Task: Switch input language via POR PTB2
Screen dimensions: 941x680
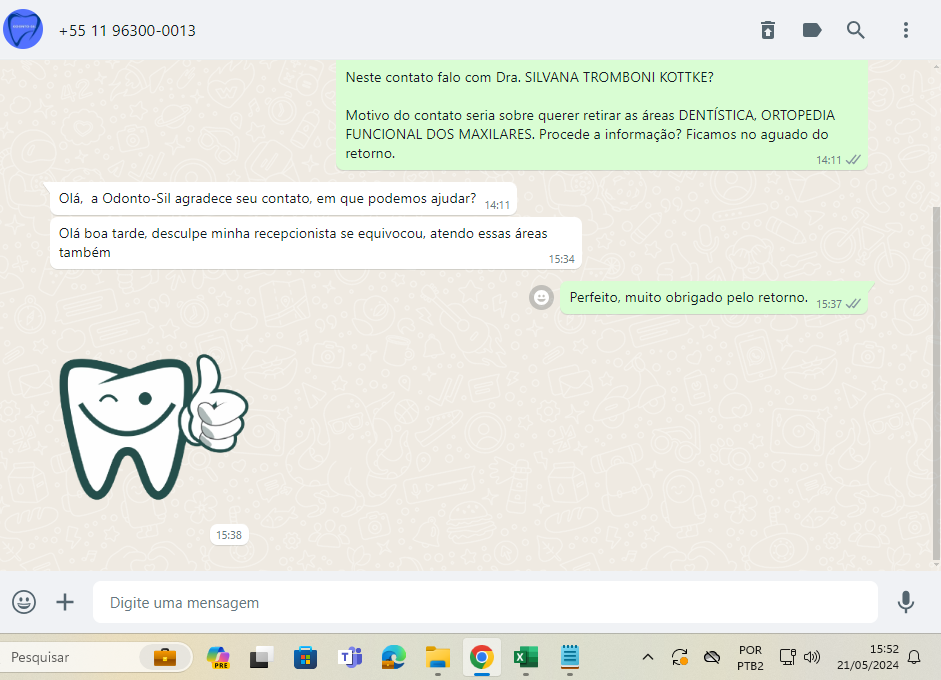Action: coord(750,657)
